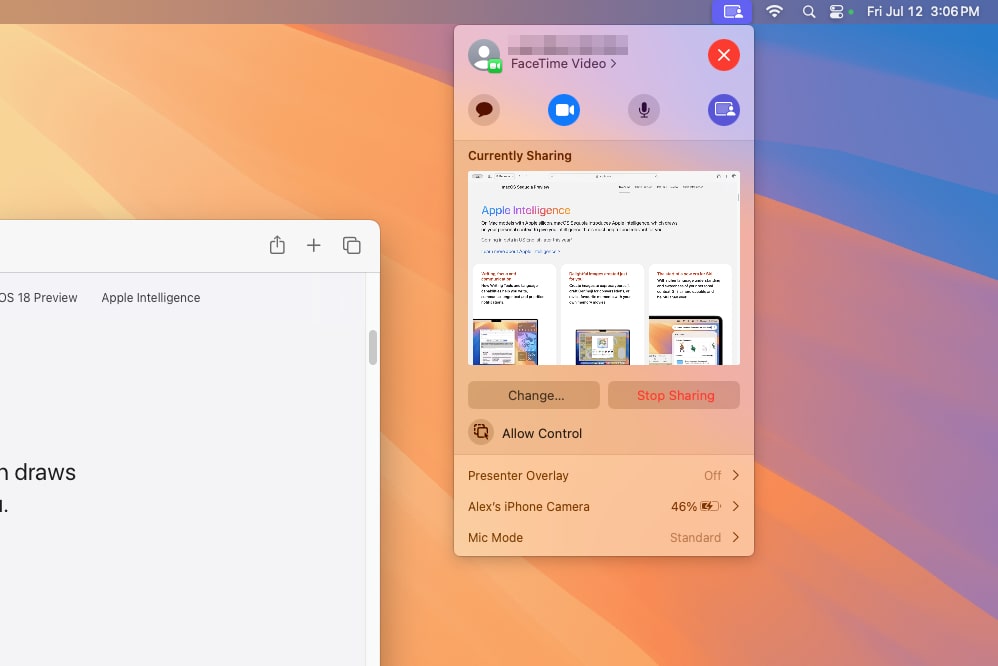Viewport: 998px width, 666px height.
Task: Click the Change... button
Action: (533, 395)
